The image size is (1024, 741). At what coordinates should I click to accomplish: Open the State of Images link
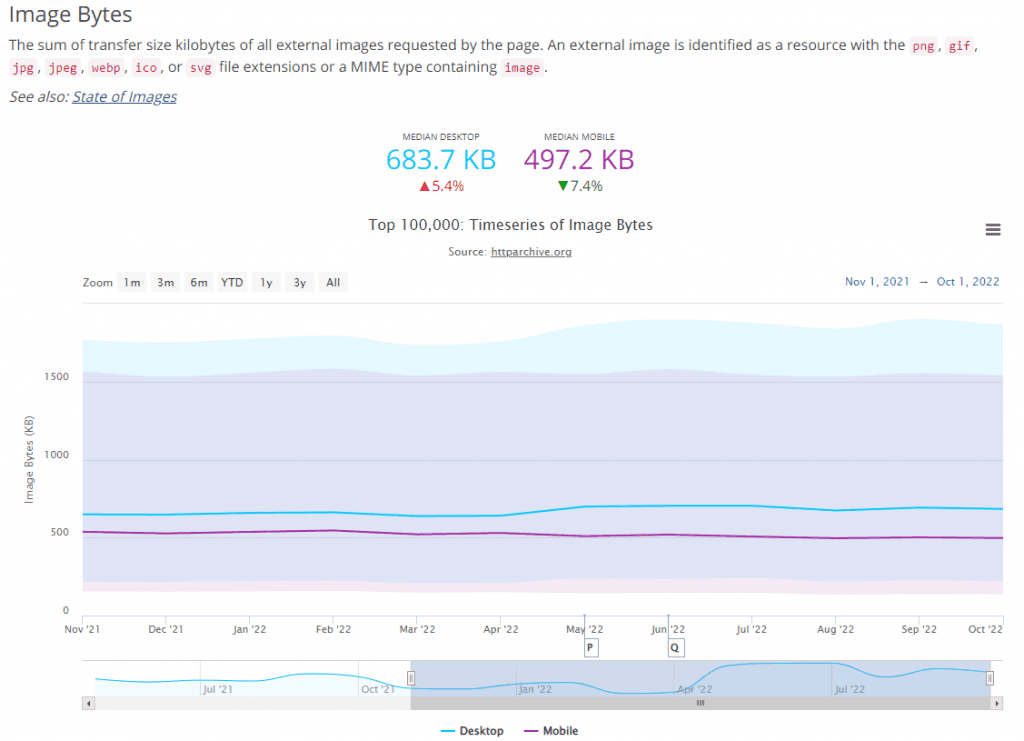click(x=124, y=97)
